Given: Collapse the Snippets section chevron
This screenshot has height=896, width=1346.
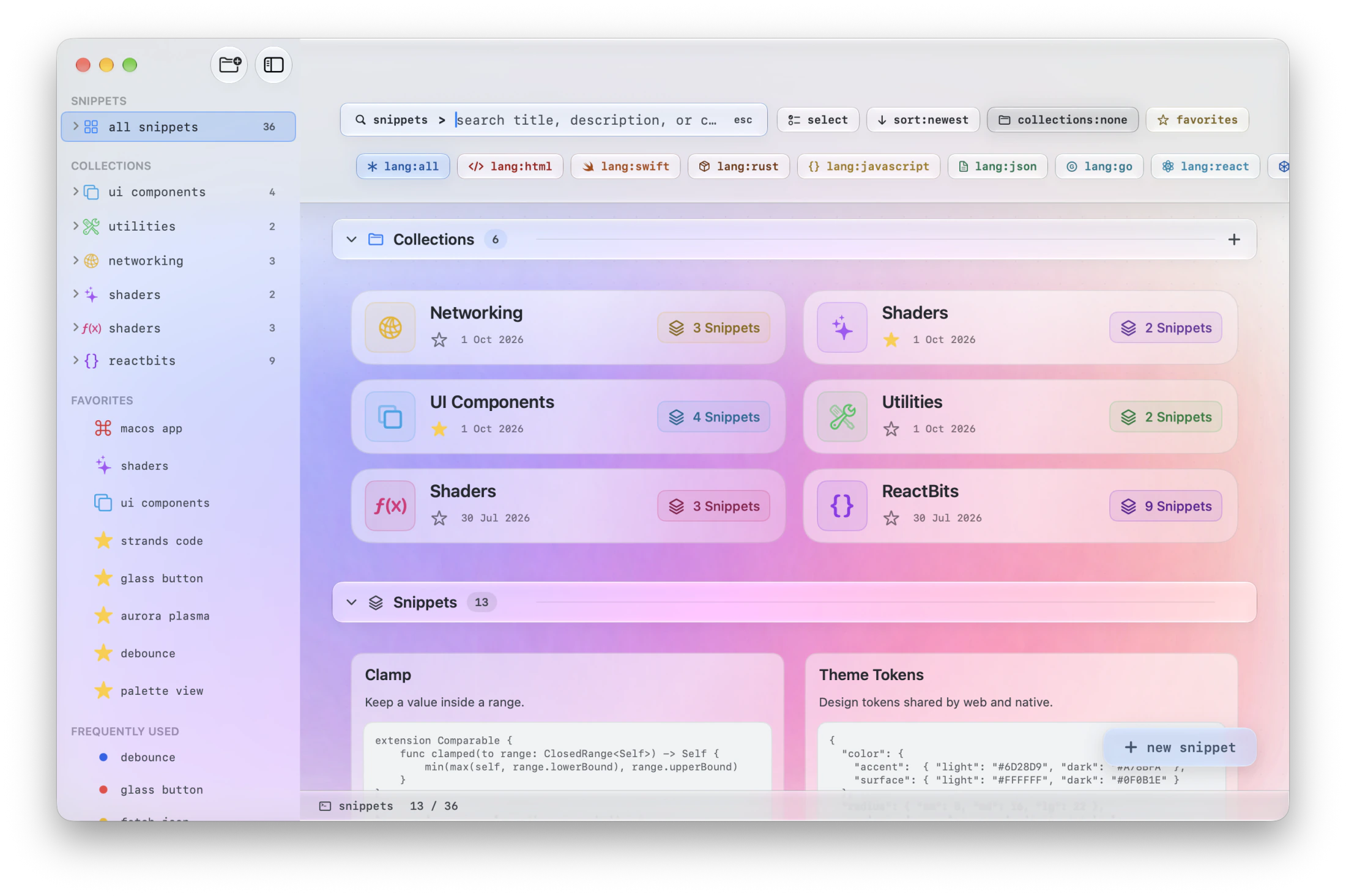Looking at the screenshot, I should point(351,602).
